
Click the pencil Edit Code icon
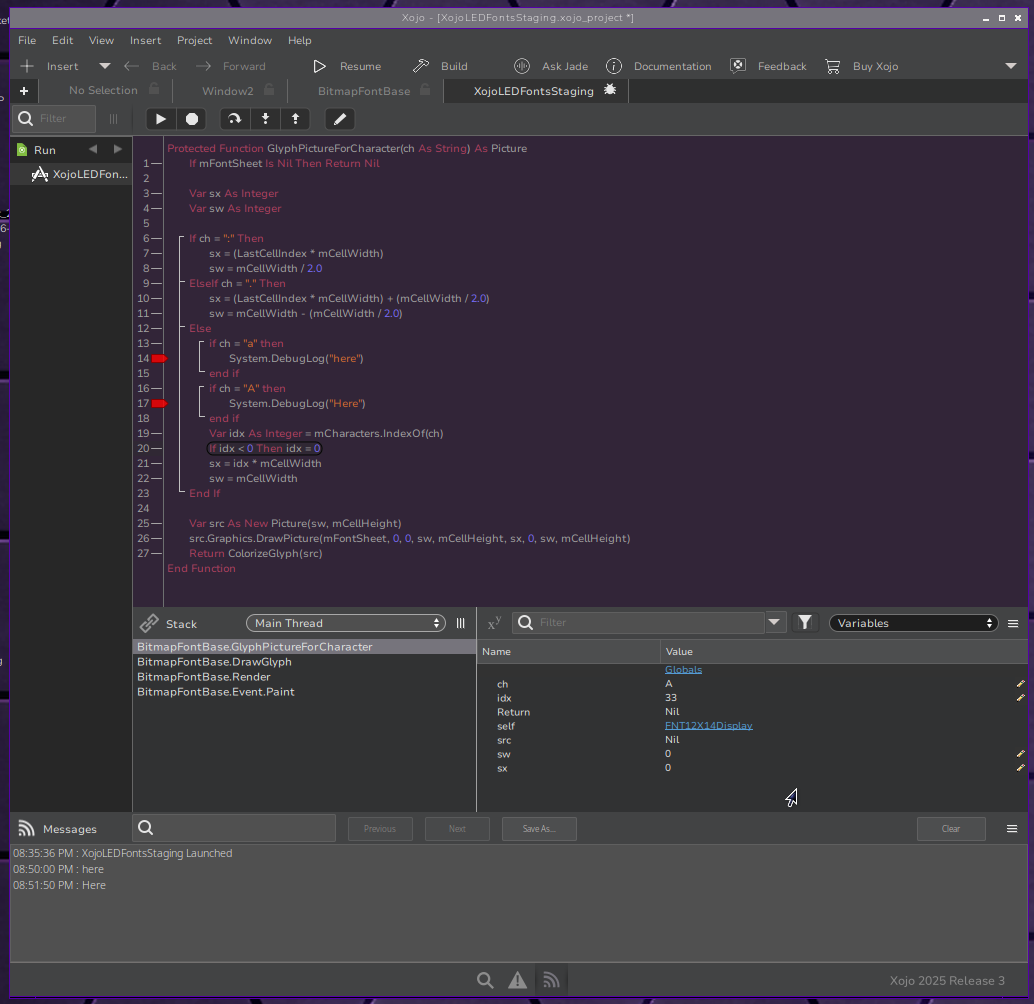click(340, 119)
